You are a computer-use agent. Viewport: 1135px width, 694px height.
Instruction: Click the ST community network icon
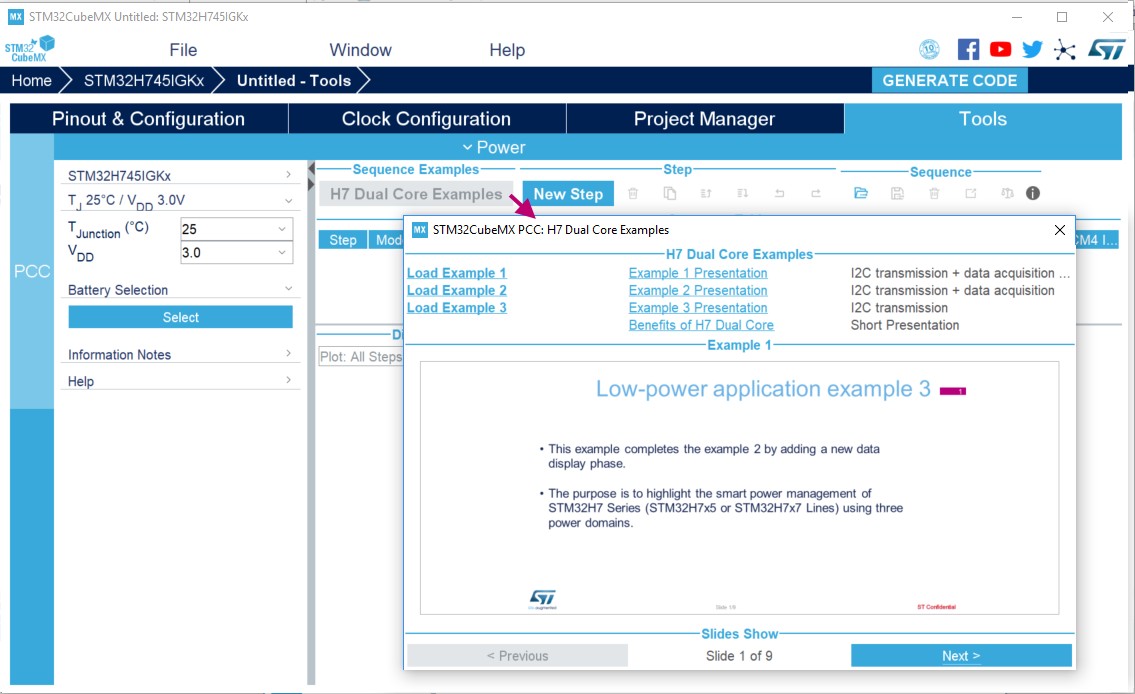1064,50
